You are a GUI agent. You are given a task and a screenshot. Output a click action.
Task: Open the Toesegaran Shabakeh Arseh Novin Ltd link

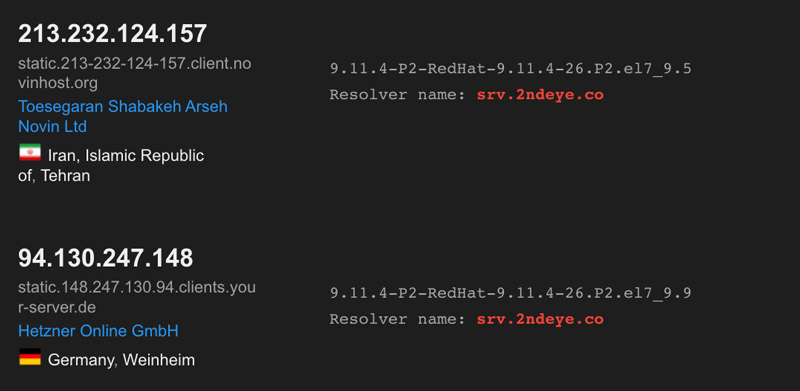tap(123, 116)
